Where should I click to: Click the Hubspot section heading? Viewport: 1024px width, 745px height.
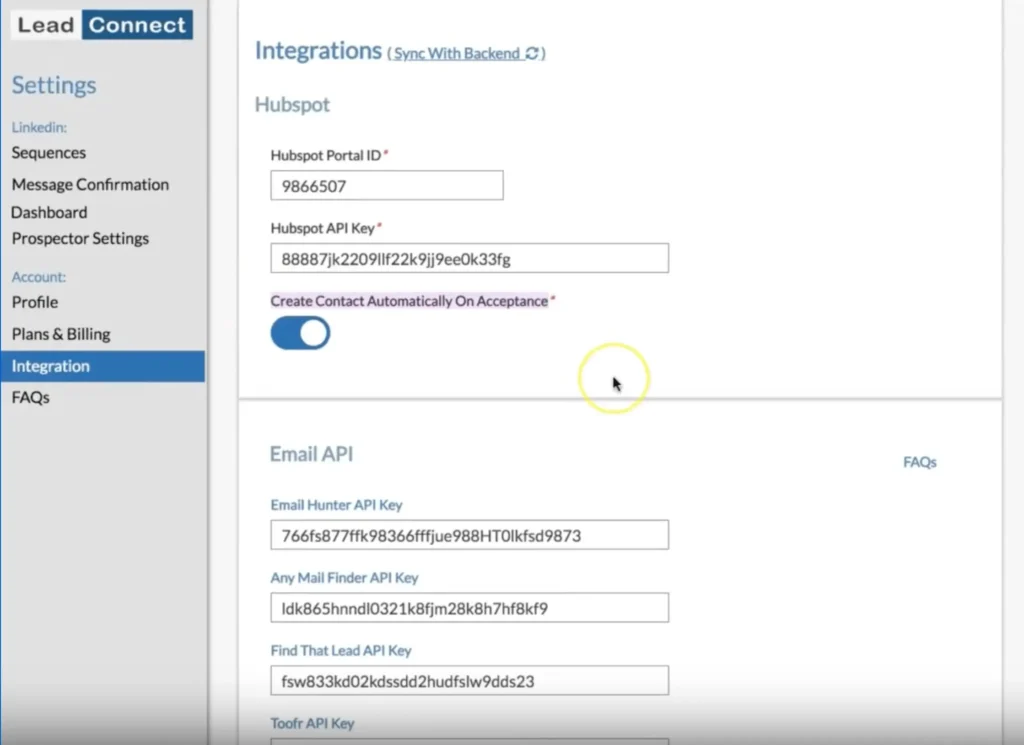[292, 104]
